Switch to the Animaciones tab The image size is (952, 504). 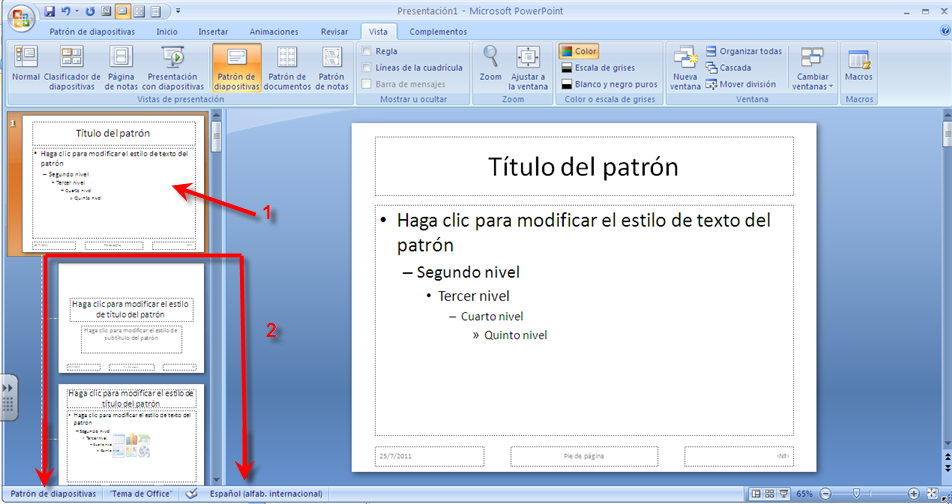(274, 32)
